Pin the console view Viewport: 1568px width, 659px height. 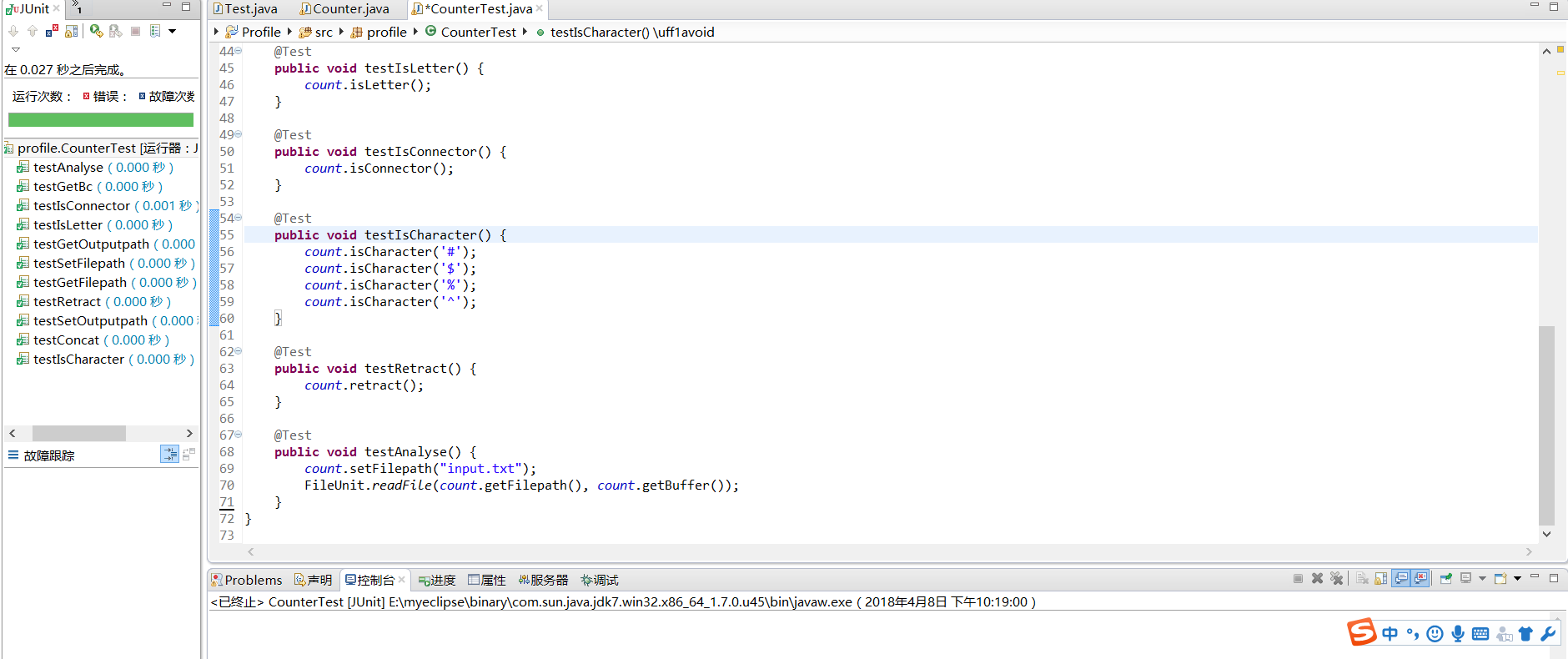1446,578
